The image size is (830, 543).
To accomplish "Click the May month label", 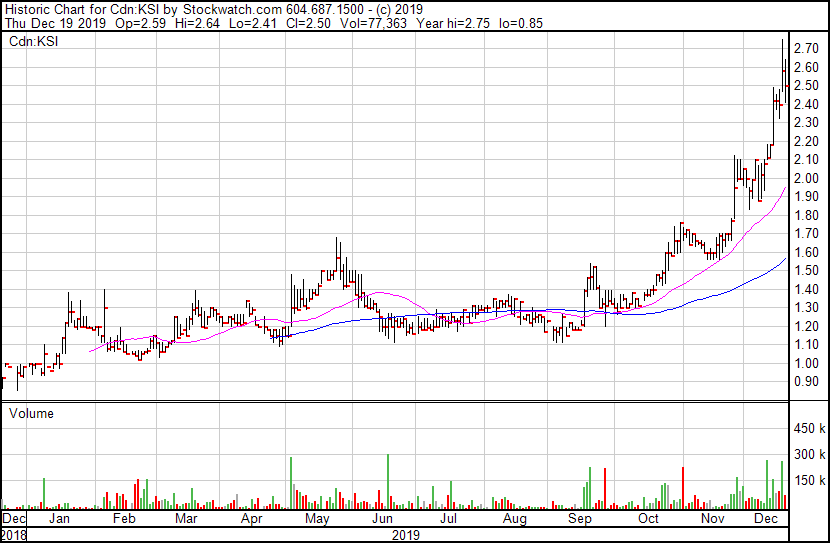I will (317, 518).
